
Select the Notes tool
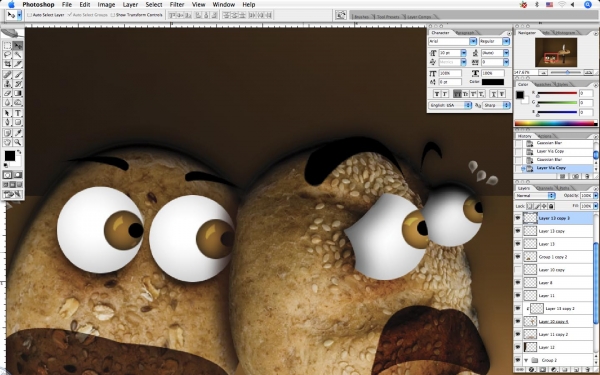7,133
